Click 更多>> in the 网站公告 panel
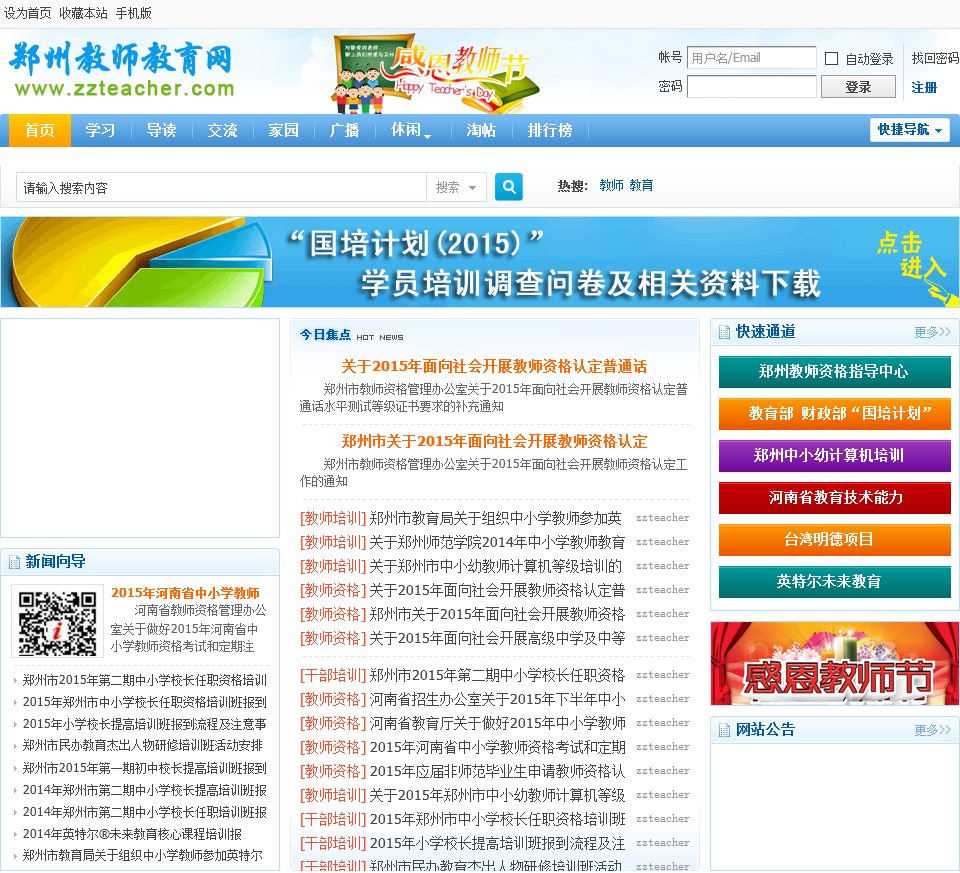 932,730
